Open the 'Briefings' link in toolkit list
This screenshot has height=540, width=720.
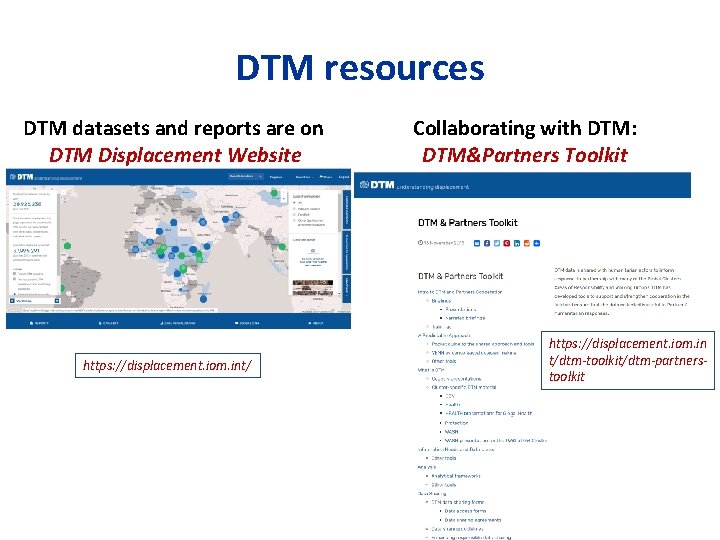pos(441,301)
